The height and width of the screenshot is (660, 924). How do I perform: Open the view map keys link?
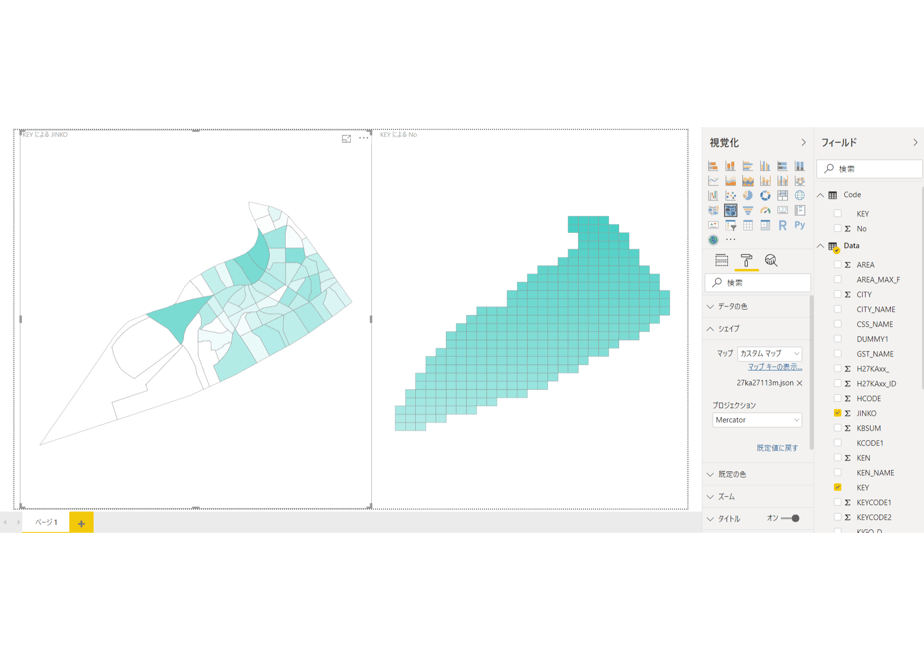tap(775, 367)
